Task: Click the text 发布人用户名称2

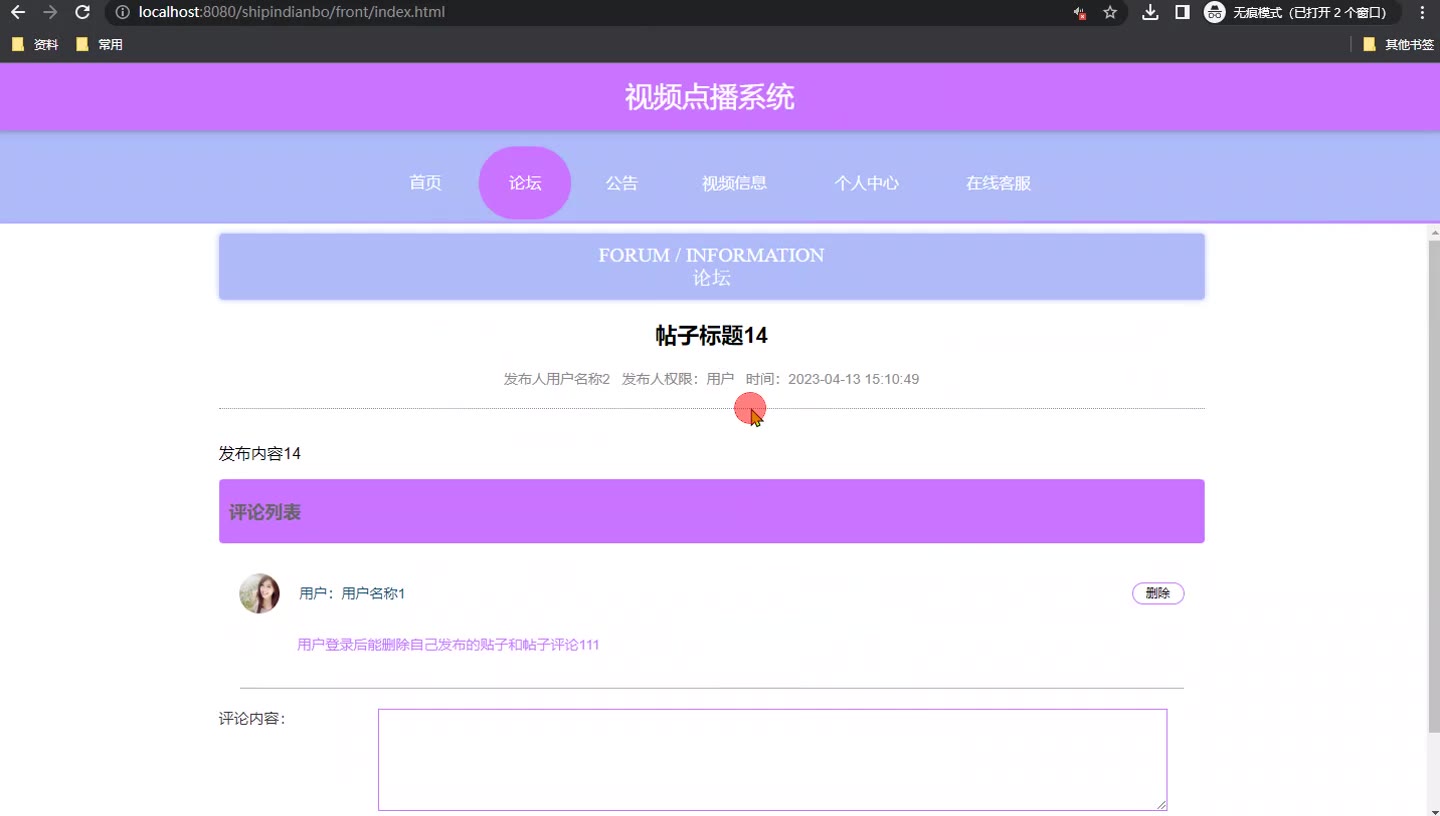Action: [x=557, y=379]
